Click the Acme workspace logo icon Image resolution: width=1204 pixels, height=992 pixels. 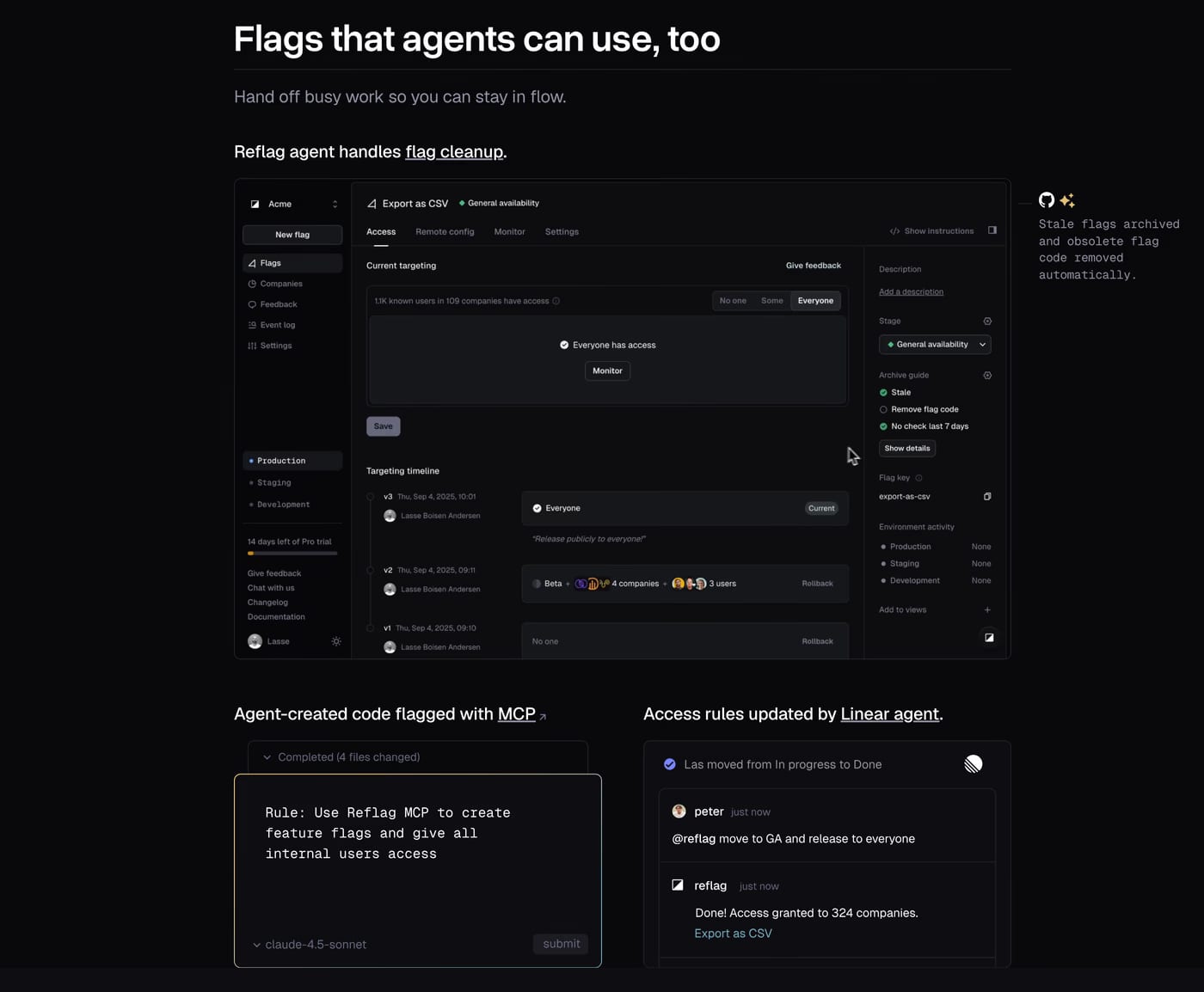tap(255, 204)
